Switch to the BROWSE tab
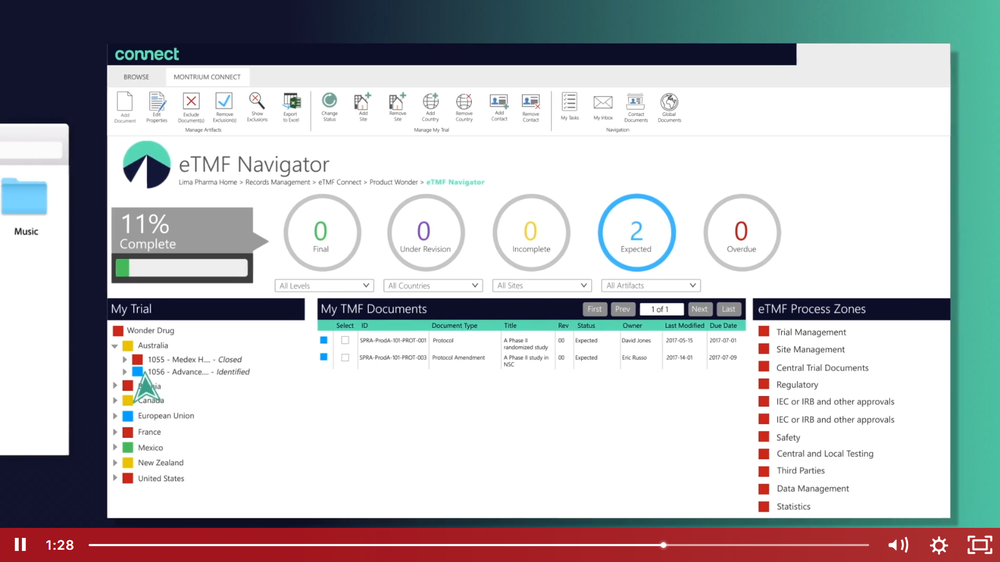The height and width of the screenshot is (562, 1000). coord(136,77)
